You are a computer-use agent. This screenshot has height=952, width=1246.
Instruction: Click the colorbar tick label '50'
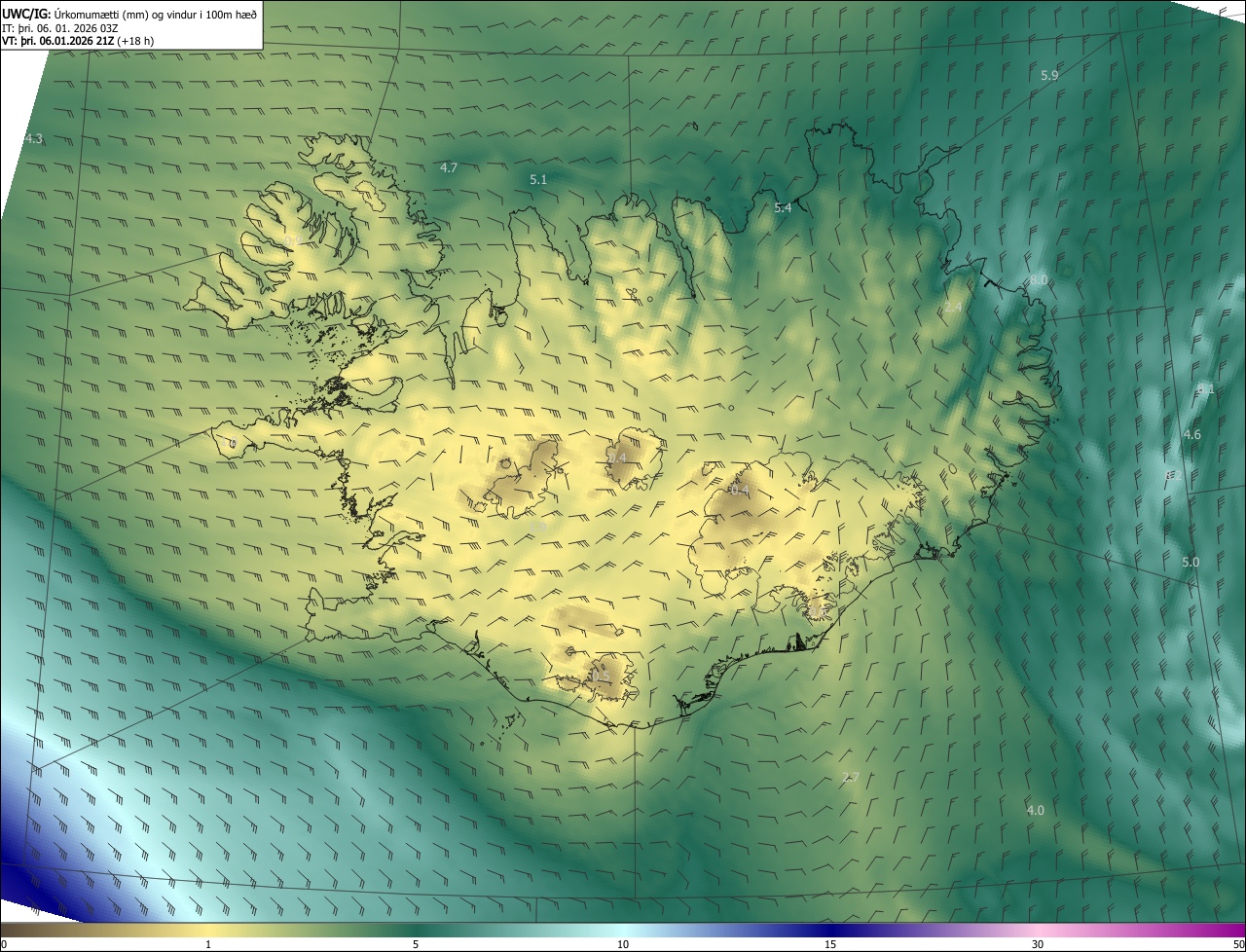point(1238,944)
